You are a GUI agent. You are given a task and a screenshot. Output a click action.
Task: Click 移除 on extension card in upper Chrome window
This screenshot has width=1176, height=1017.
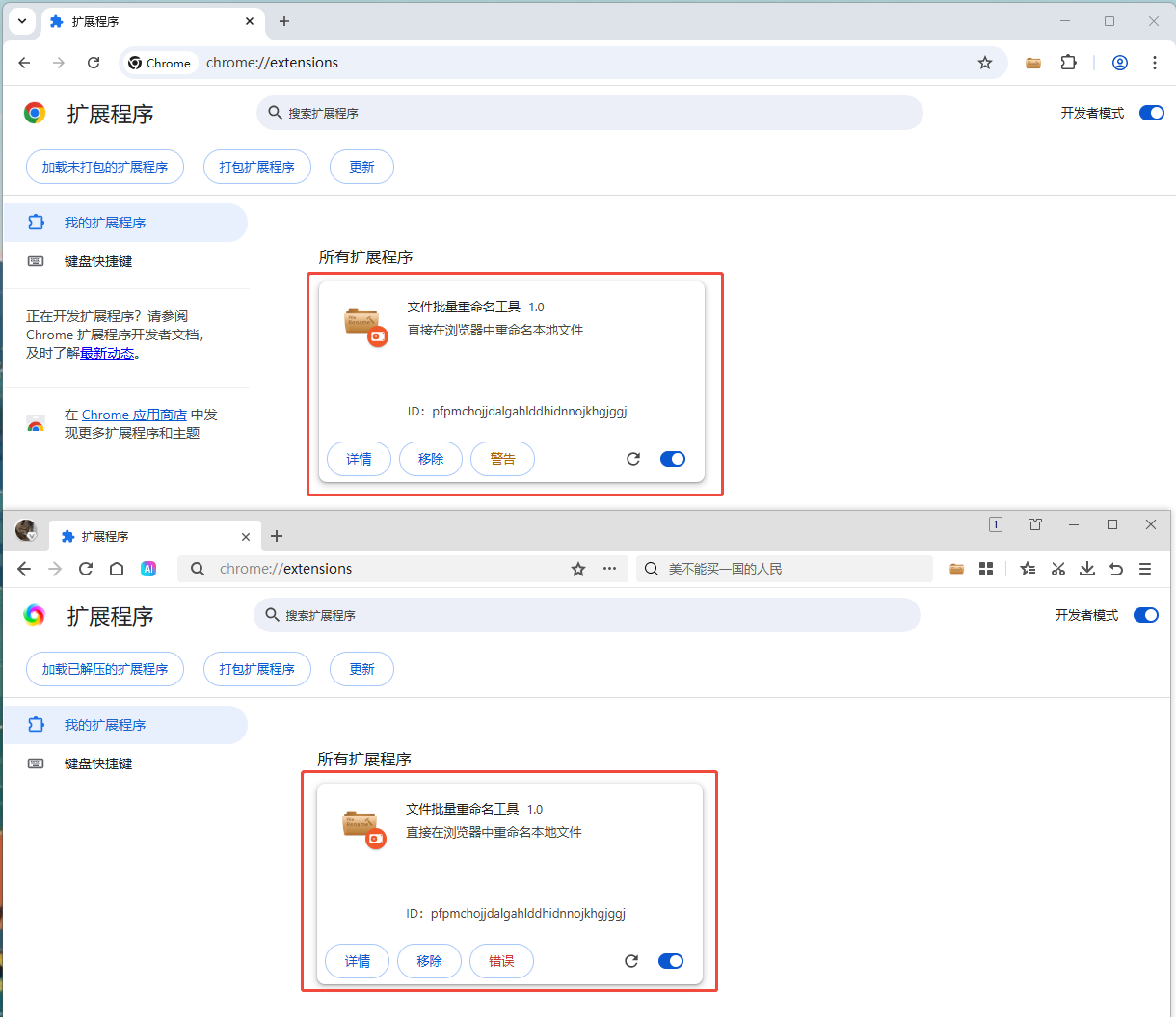coord(431,459)
